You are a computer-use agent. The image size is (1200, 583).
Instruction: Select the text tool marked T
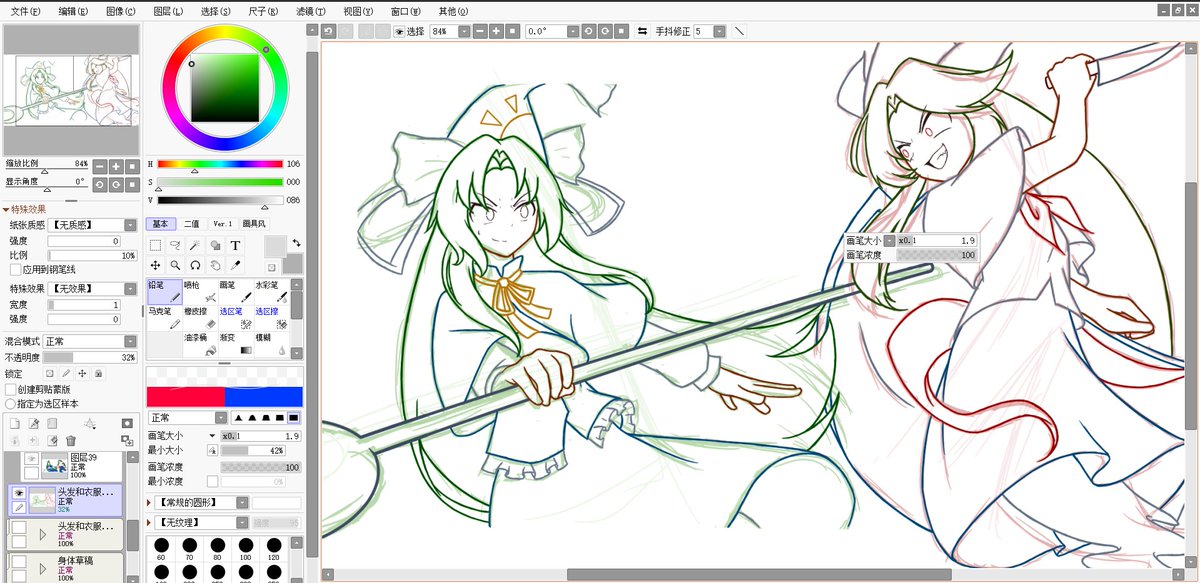pos(235,245)
